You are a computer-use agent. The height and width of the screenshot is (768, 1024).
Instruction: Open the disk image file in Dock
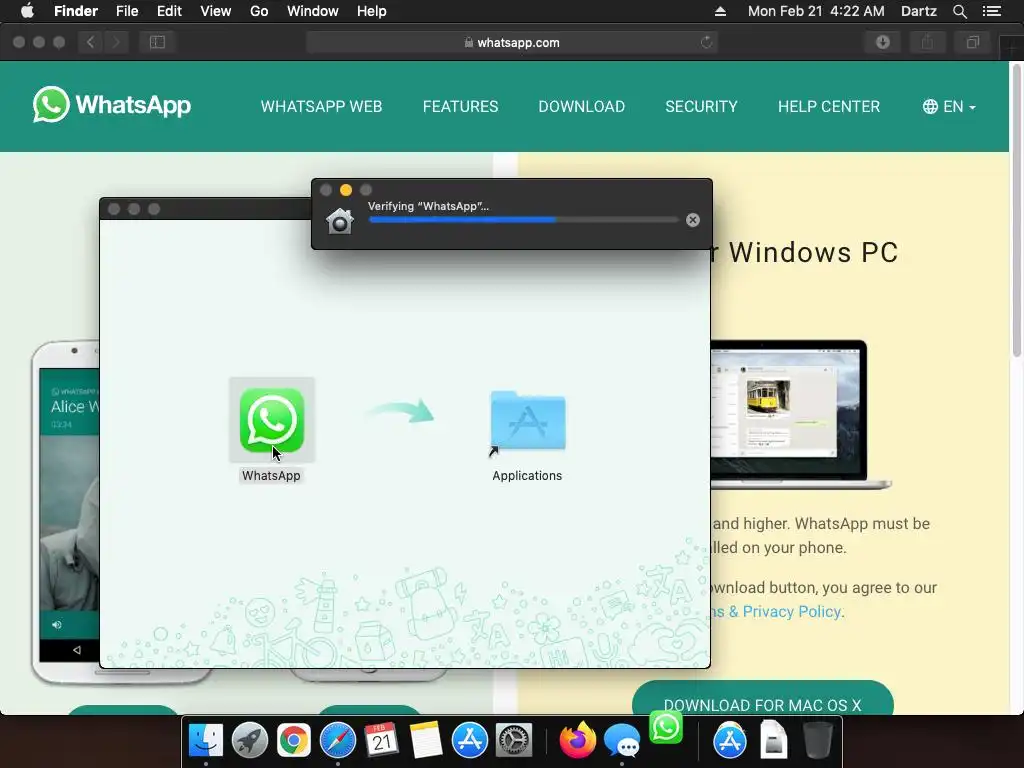tap(773, 741)
